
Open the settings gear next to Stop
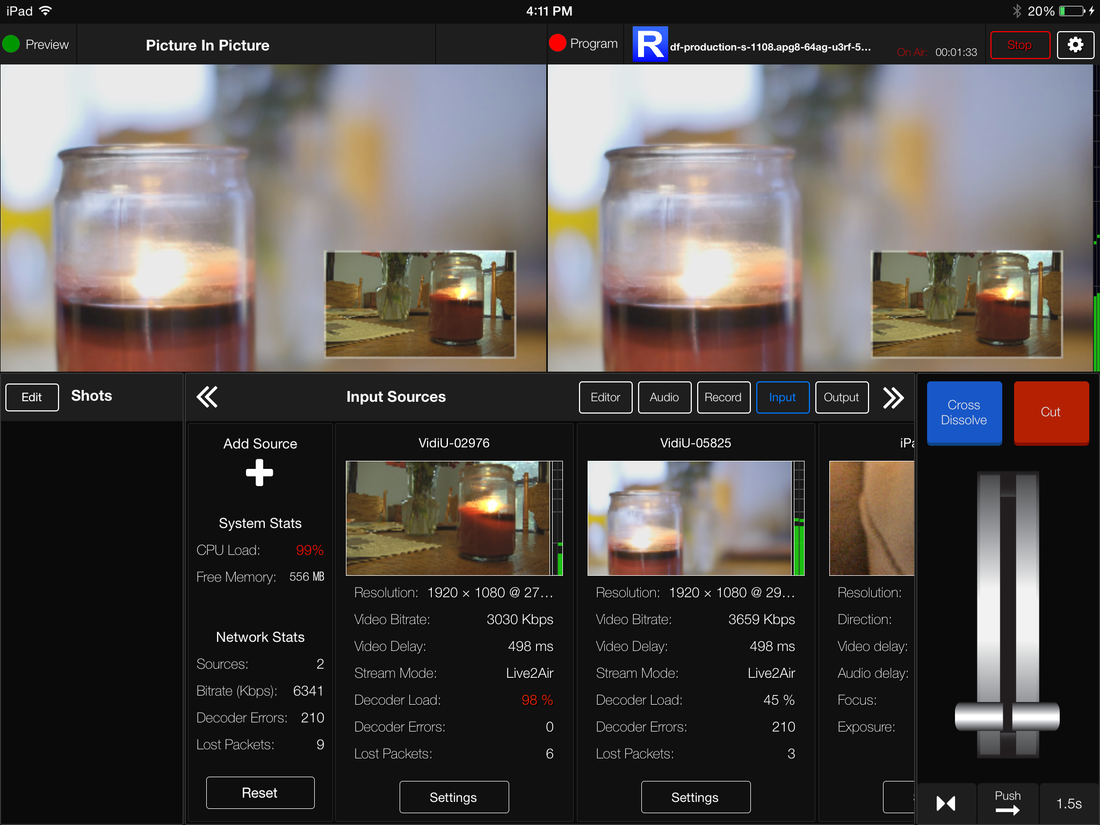(1075, 44)
